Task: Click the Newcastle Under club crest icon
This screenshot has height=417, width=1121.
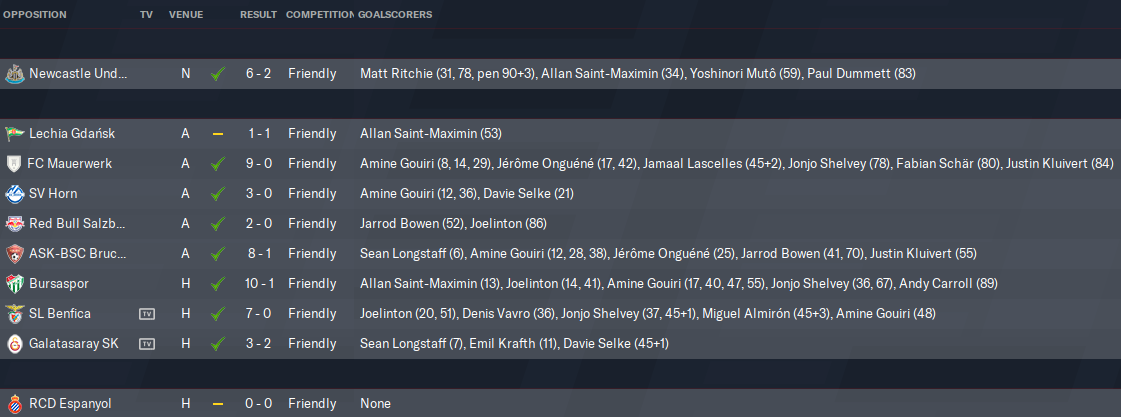Action: (13, 74)
